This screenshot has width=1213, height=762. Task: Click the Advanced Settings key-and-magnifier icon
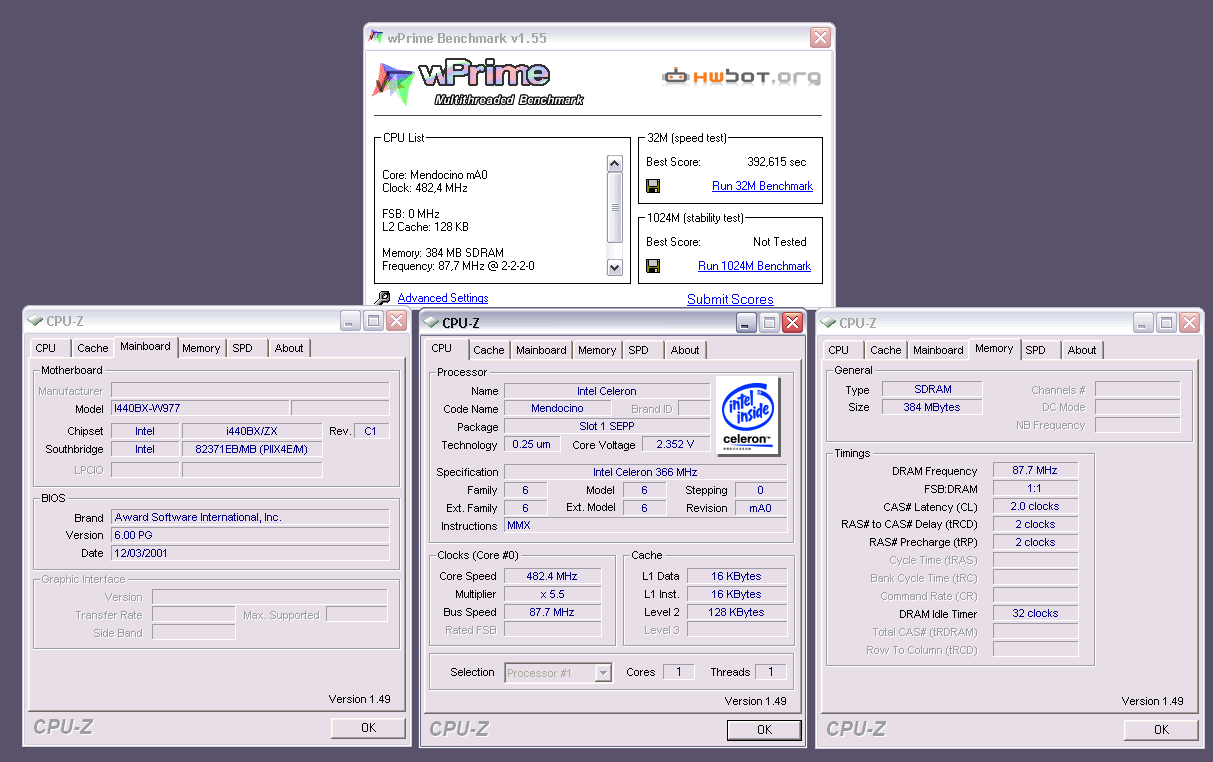382,298
